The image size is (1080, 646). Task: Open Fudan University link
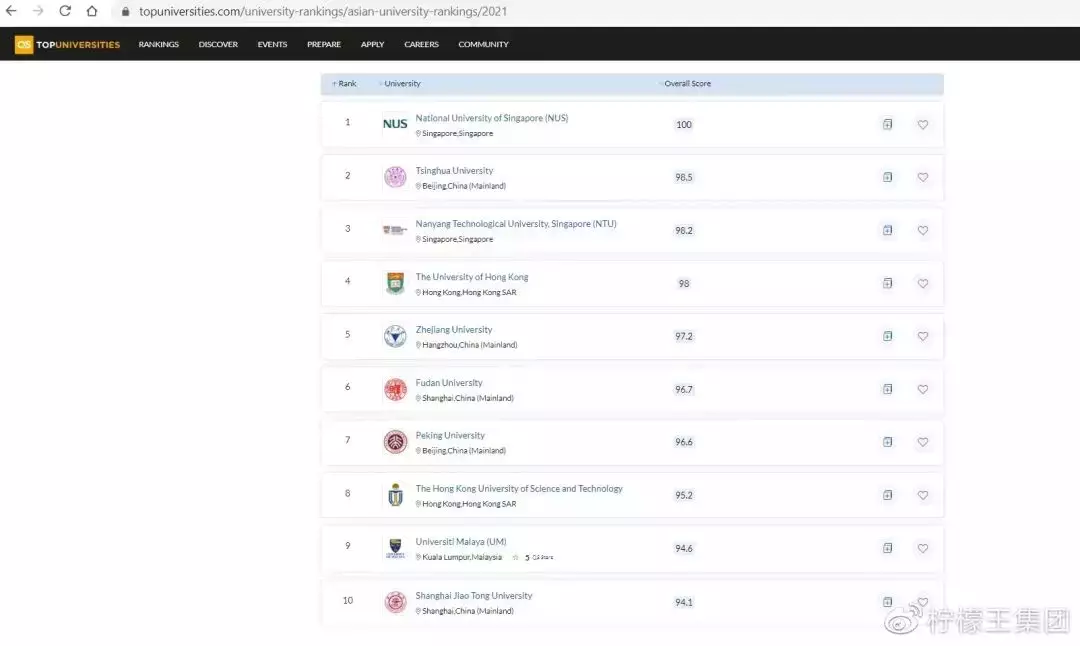pos(449,383)
